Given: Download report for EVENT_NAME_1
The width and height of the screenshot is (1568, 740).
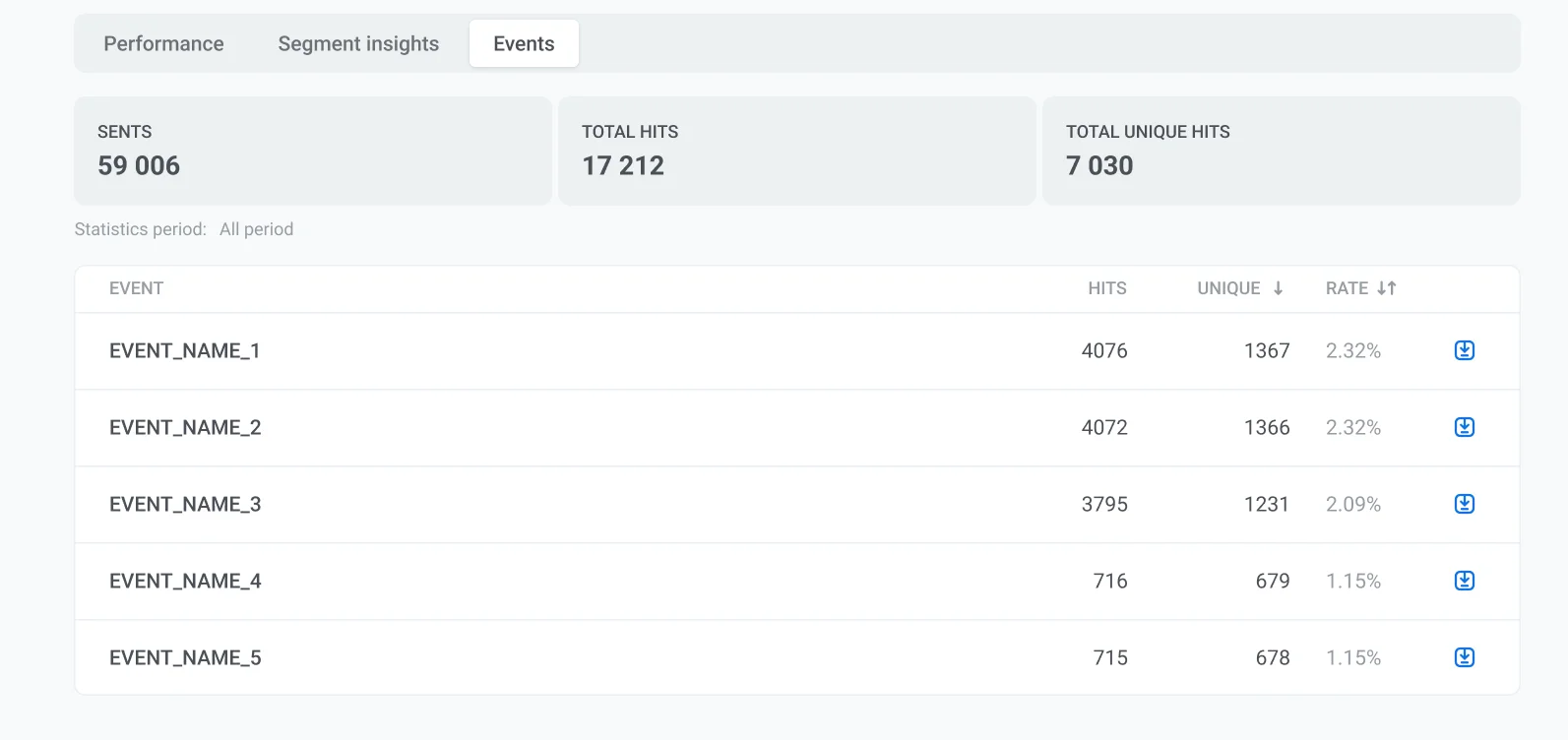Looking at the screenshot, I should click(1464, 350).
